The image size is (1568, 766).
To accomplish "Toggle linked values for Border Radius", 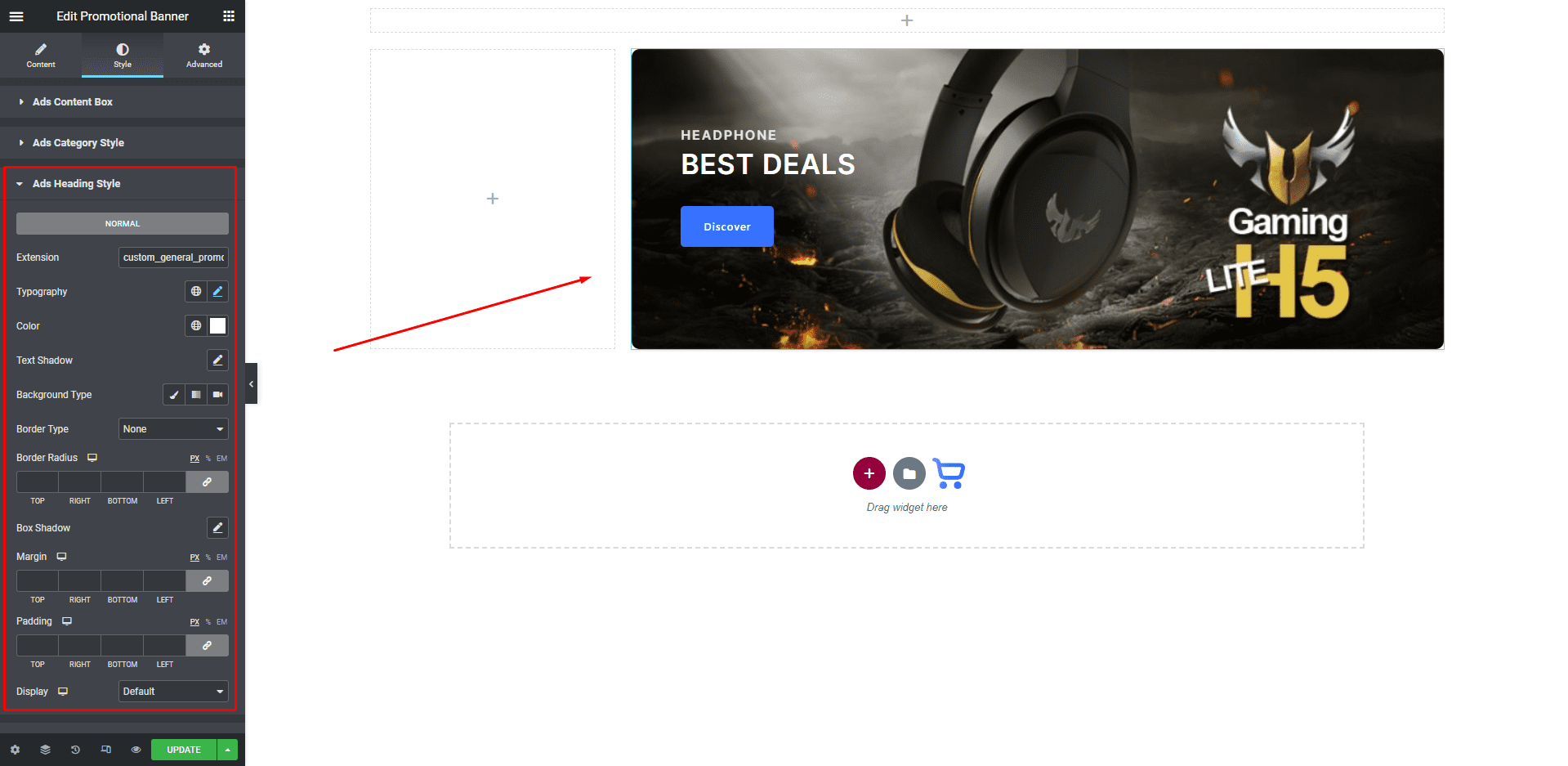I will point(208,482).
